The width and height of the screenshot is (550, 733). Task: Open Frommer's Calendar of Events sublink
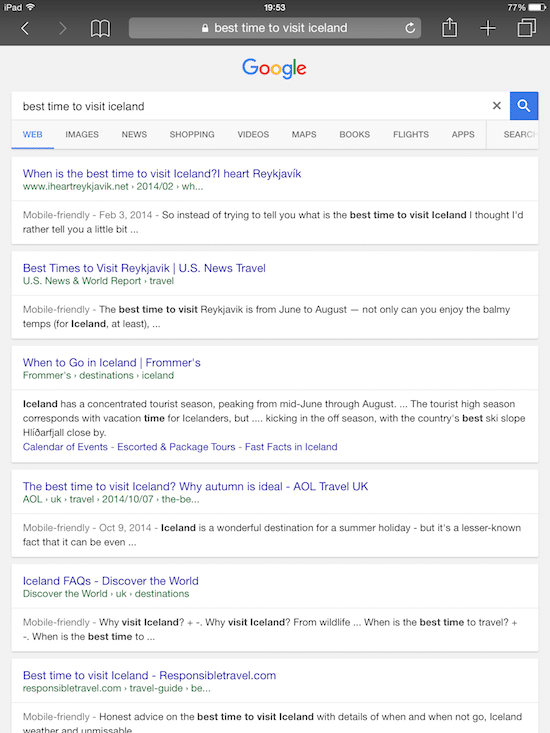pyautogui.click(x=65, y=446)
